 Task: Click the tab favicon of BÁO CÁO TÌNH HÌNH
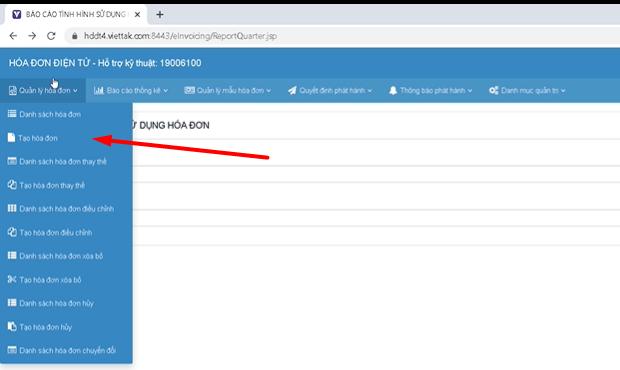point(17,15)
